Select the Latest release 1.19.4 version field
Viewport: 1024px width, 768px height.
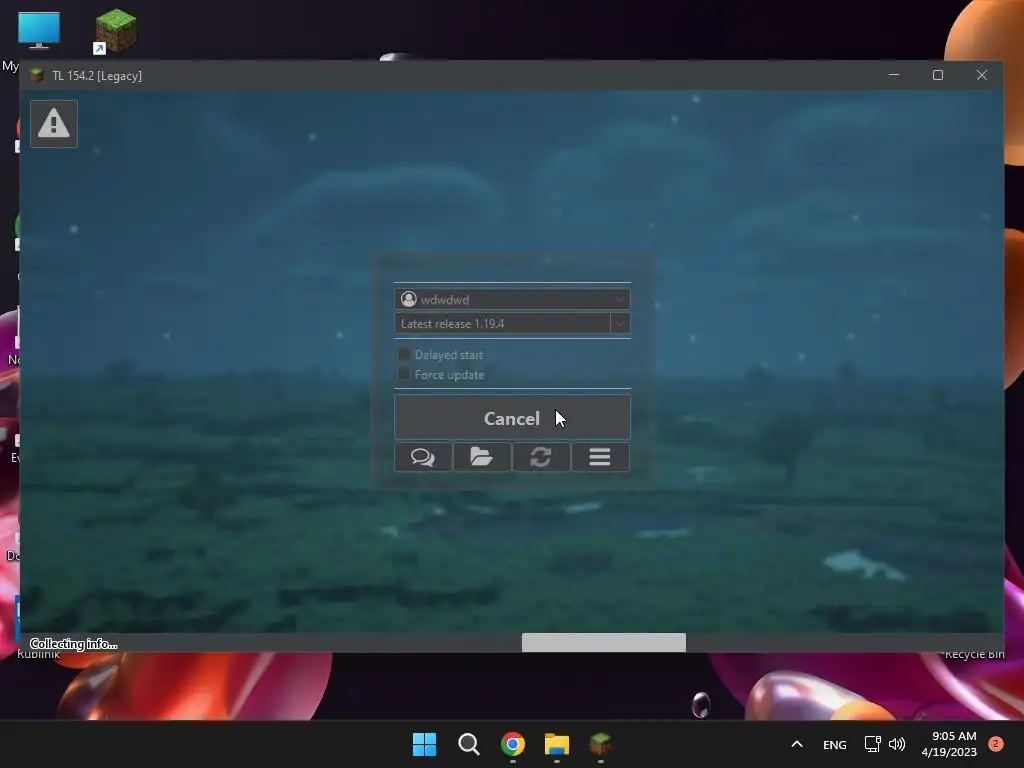[502, 323]
